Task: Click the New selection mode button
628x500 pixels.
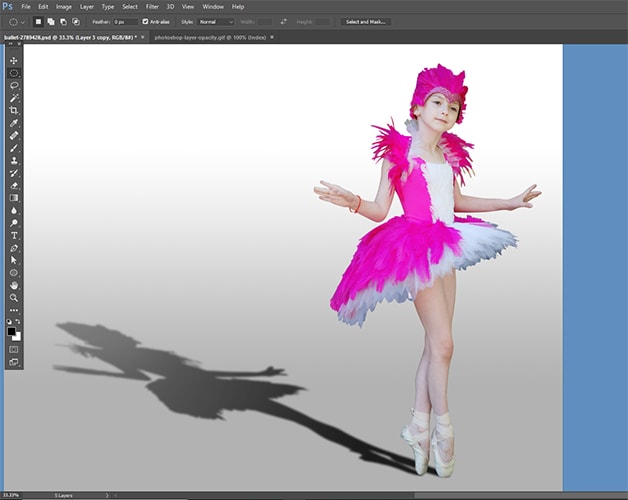Action: pyautogui.click(x=39, y=21)
